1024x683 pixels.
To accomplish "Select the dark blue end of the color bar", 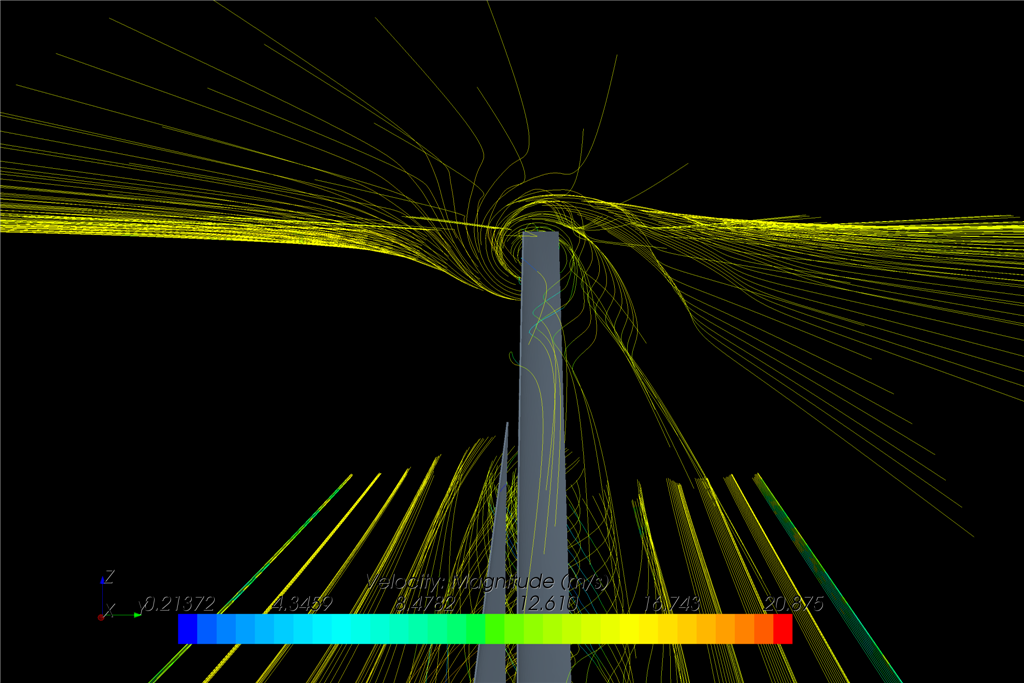I will pyautogui.click(x=187, y=629).
